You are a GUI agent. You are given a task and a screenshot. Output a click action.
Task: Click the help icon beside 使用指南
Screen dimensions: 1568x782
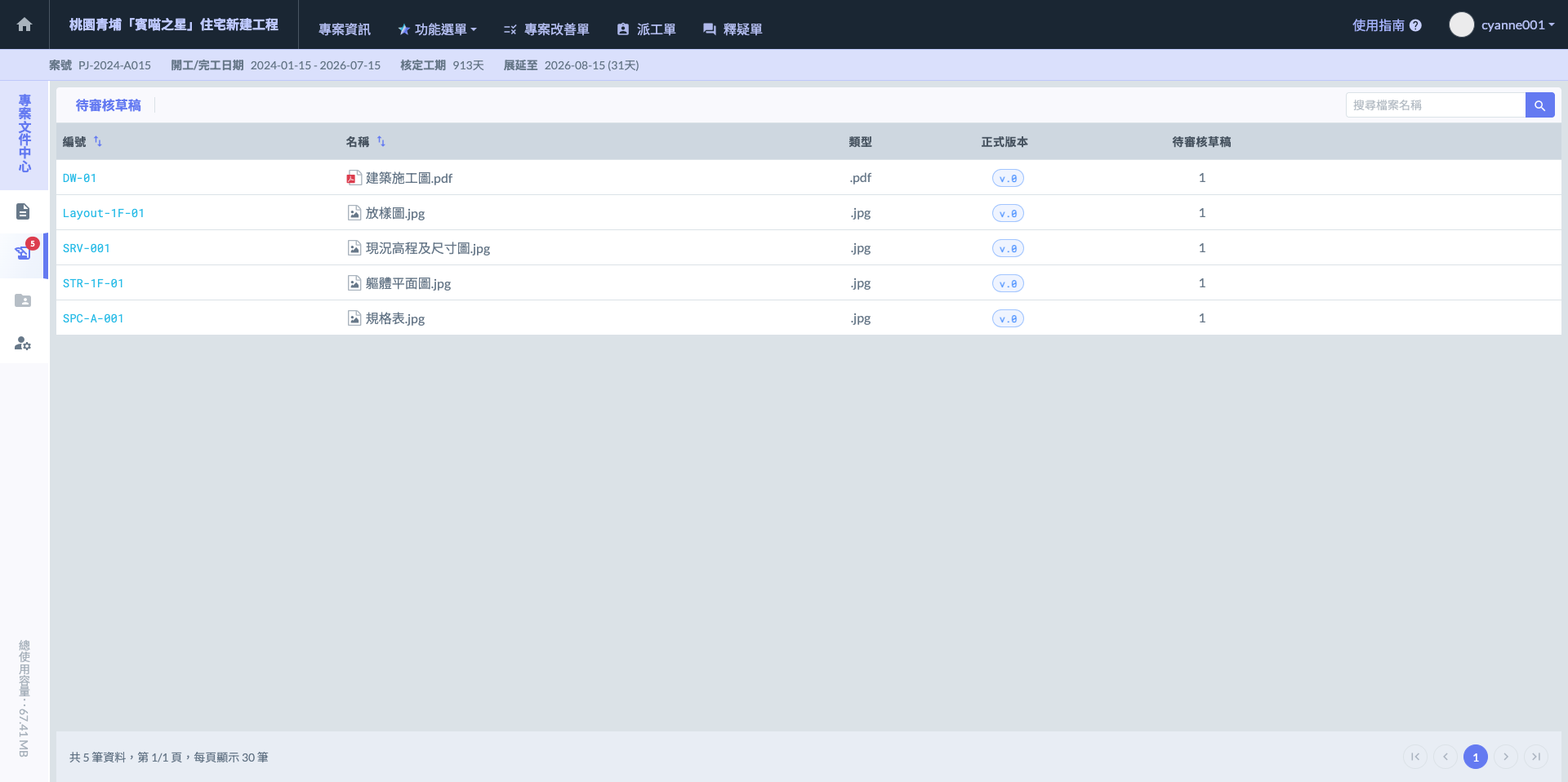coord(1415,25)
